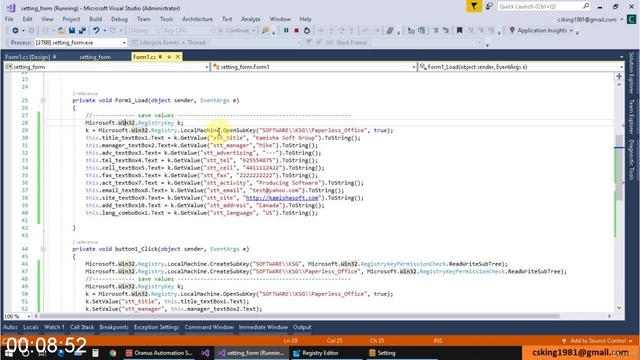640x360 pixels.
Task: Click the horizontal scrollbar thumb below the code
Action: tap(300, 316)
